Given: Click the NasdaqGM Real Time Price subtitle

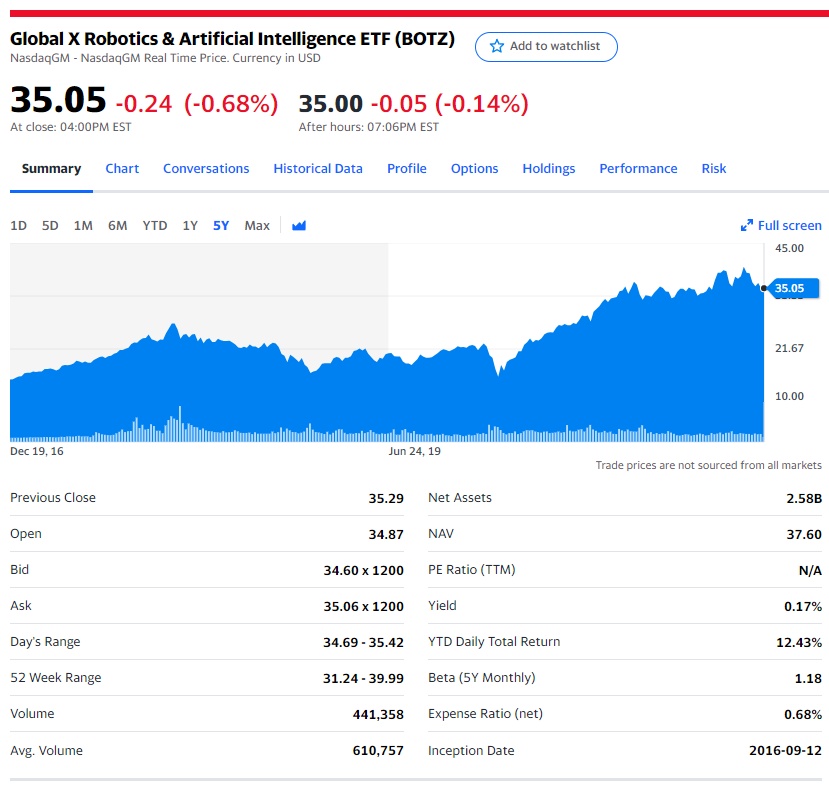Looking at the screenshot, I should coord(165,58).
